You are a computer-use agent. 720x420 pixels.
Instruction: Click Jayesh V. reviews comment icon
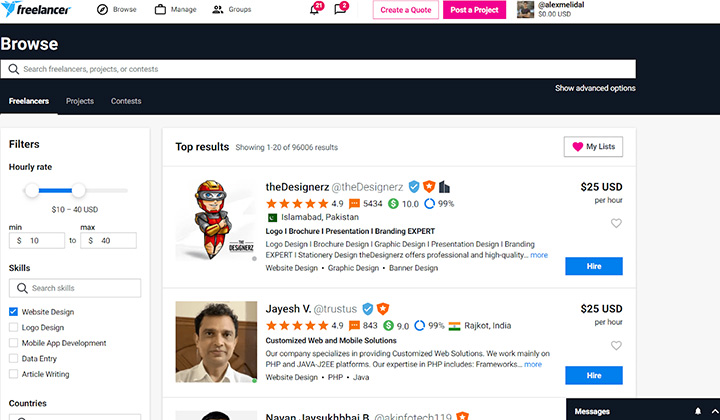[x=354, y=325]
